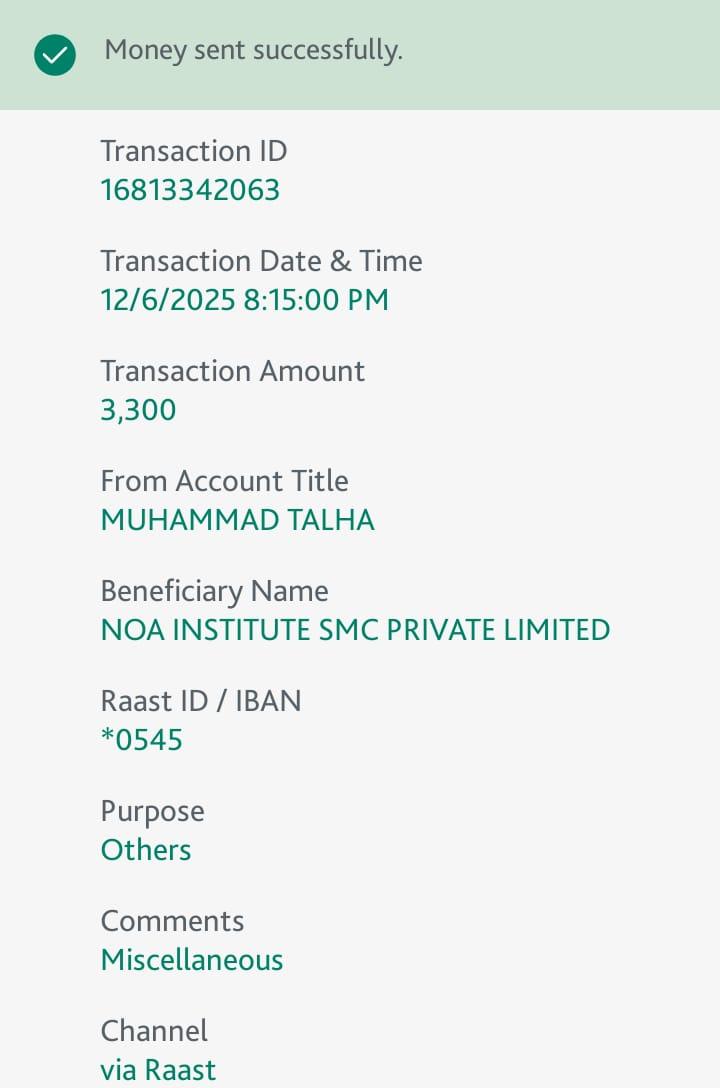Viewport: 720px width, 1088px height.
Task: Click the Purpose label
Action: pyautogui.click(x=152, y=811)
